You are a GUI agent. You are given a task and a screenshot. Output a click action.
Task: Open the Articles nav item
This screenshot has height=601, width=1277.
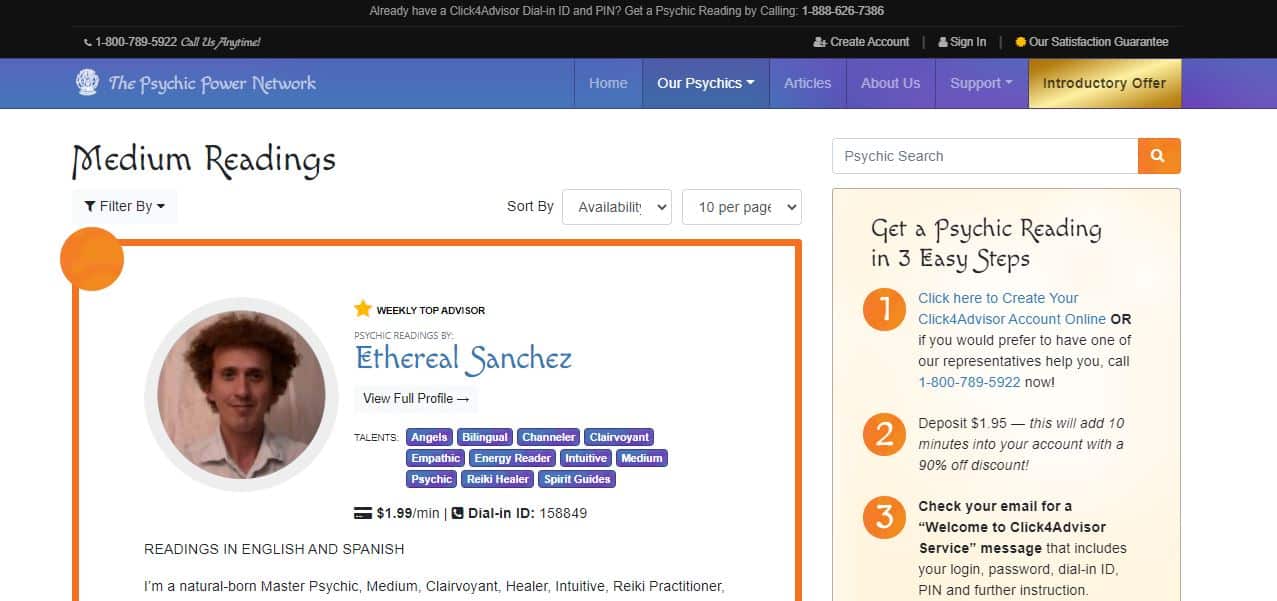point(808,83)
